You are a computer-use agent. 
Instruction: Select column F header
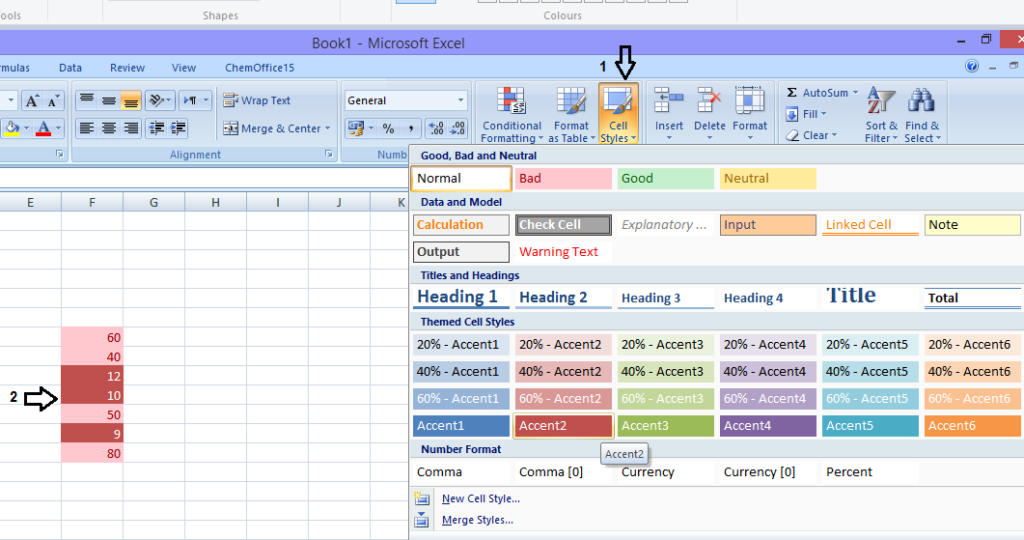pyautogui.click(x=92, y=202)
